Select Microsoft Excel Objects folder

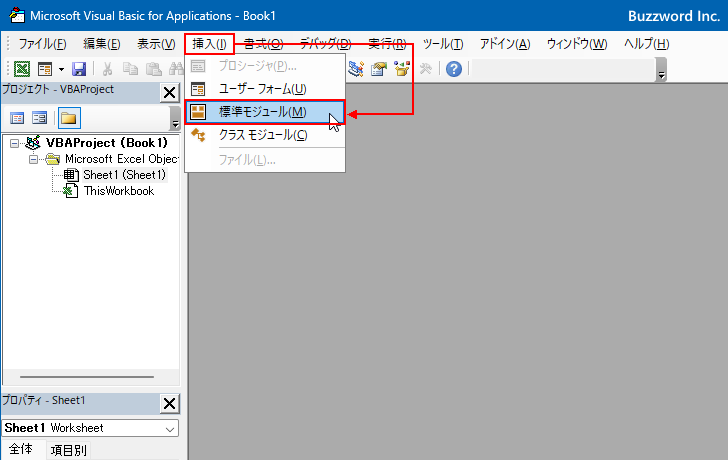coord(122,159)
